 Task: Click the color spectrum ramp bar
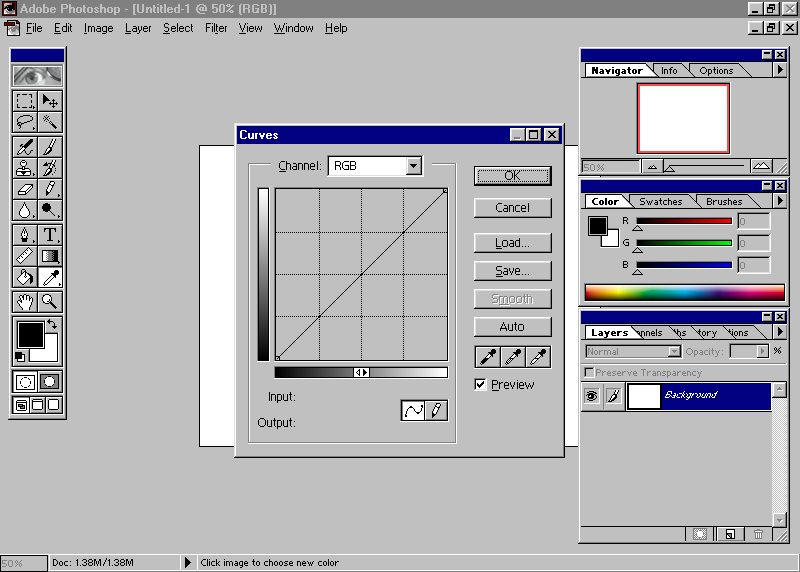tap(684, 292)
